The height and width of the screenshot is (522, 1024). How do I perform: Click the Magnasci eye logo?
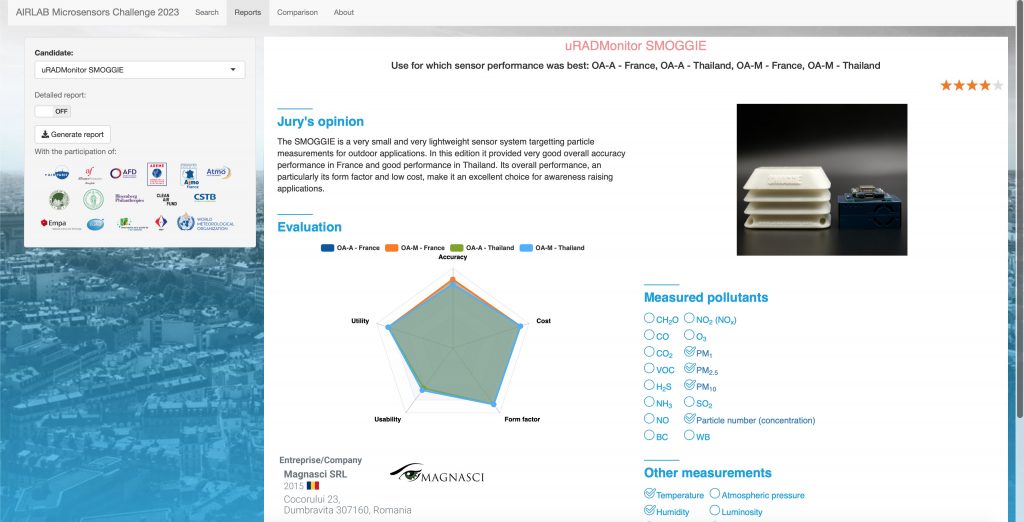437,472
